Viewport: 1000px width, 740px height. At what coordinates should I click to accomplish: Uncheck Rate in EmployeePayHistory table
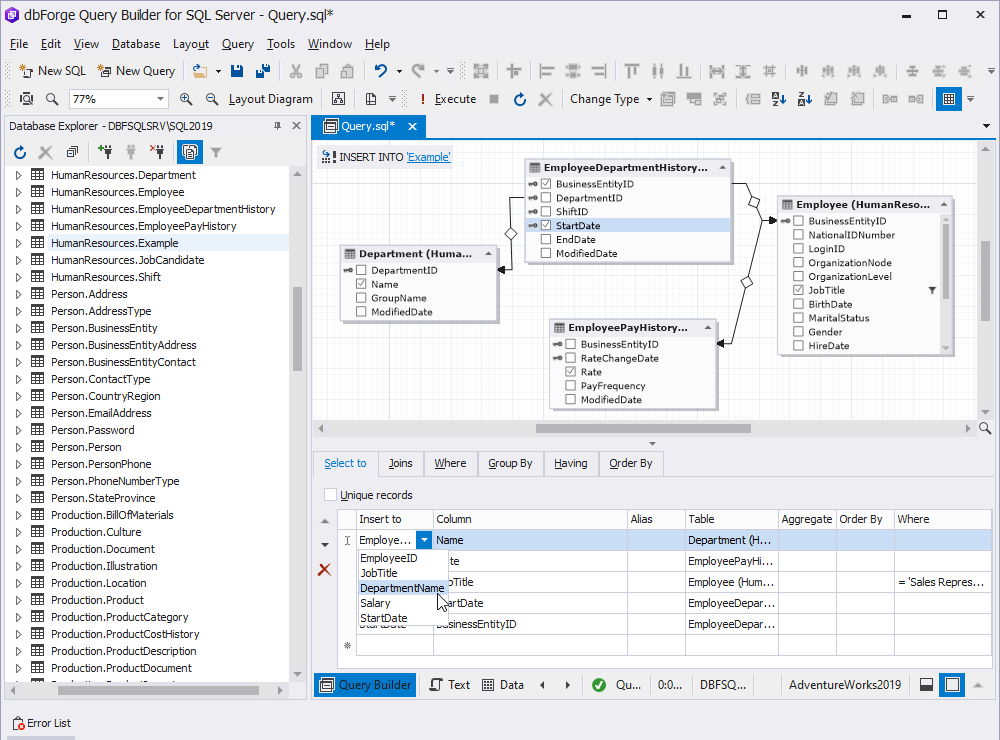click(x=571, y=371)
